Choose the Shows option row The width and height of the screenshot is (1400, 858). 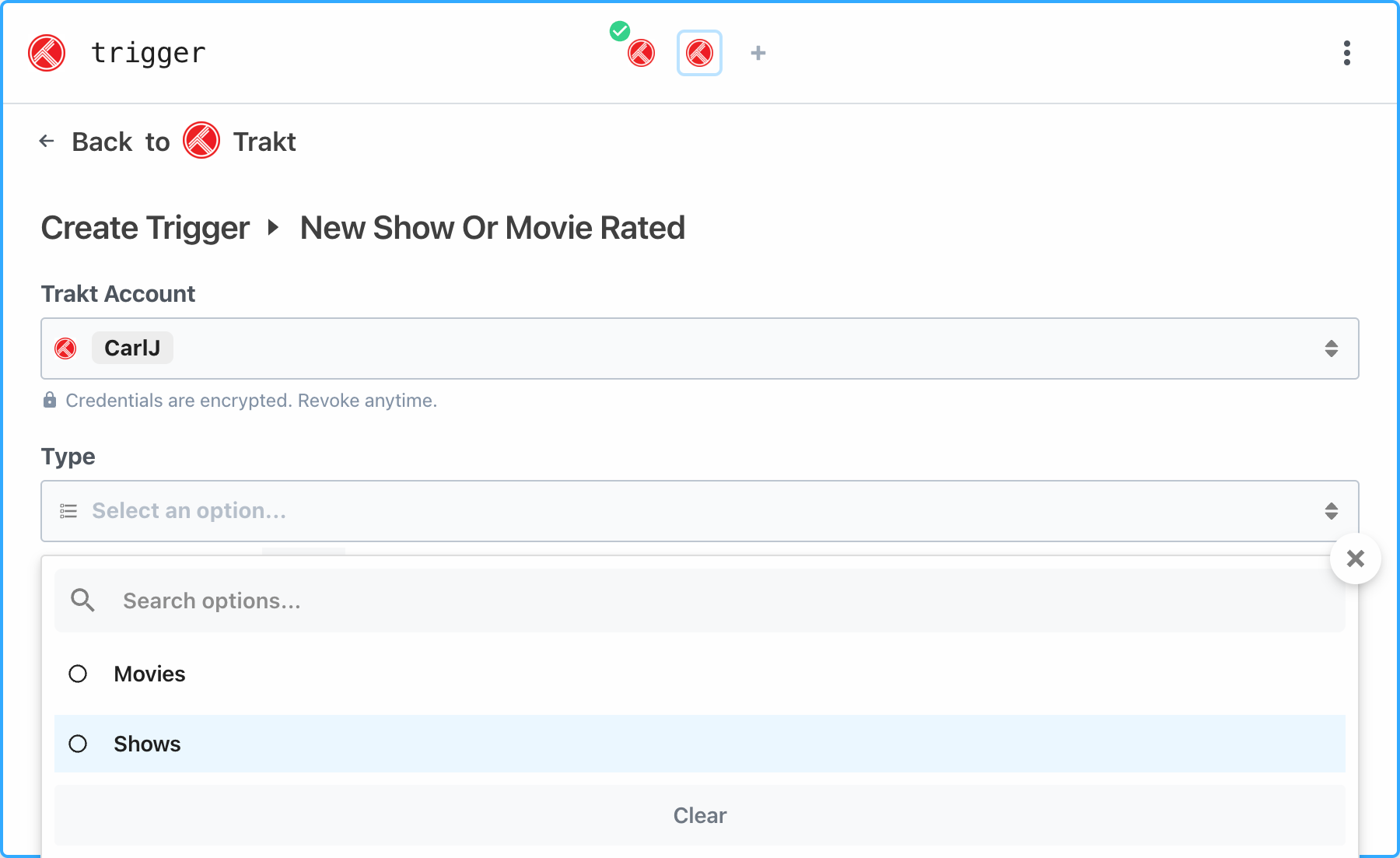[x=698, y=744]
